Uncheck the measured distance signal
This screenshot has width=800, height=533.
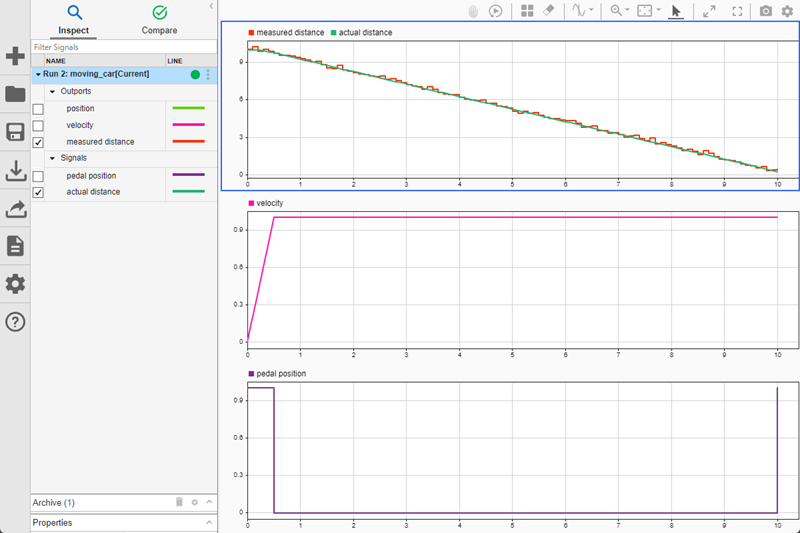[x=38, y=142]
